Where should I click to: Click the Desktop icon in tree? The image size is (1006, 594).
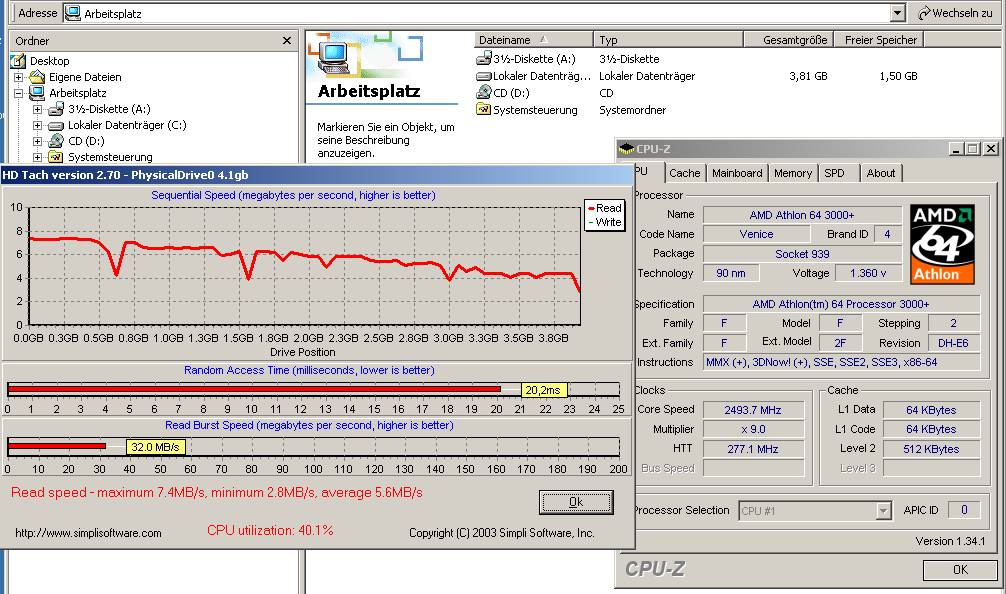[x=18, y=61]
